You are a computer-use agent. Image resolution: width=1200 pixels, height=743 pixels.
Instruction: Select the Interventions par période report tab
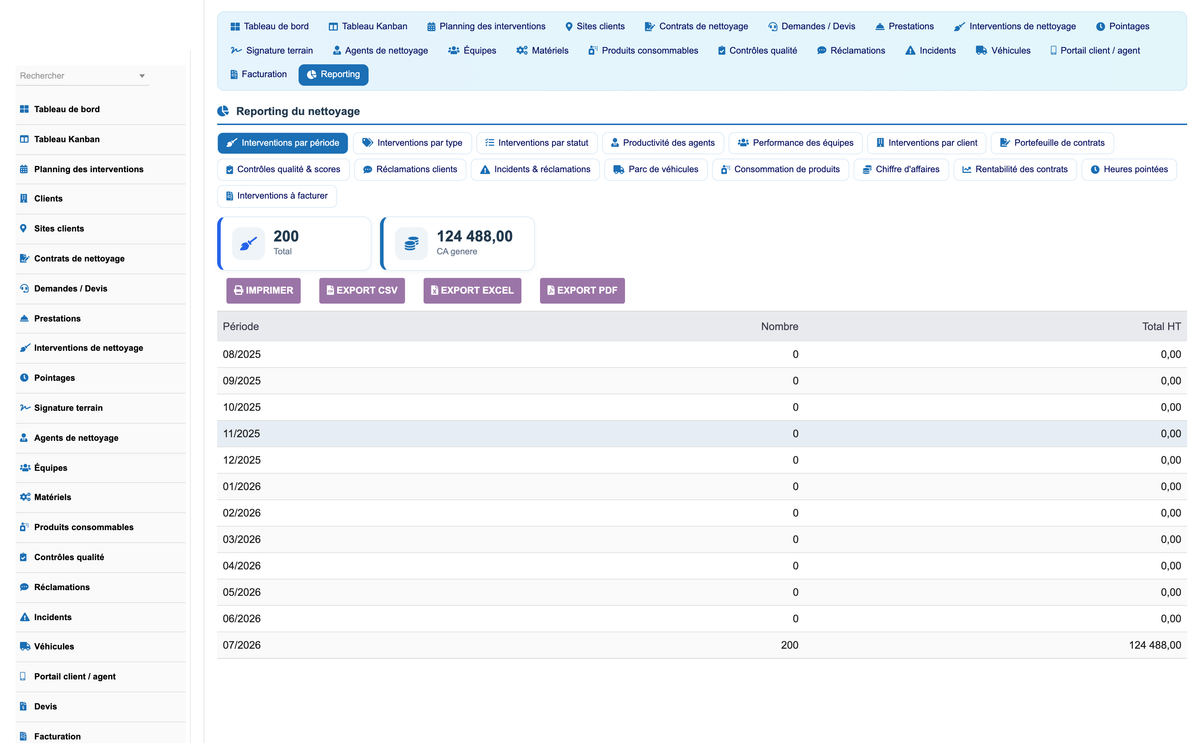[283, 143]
